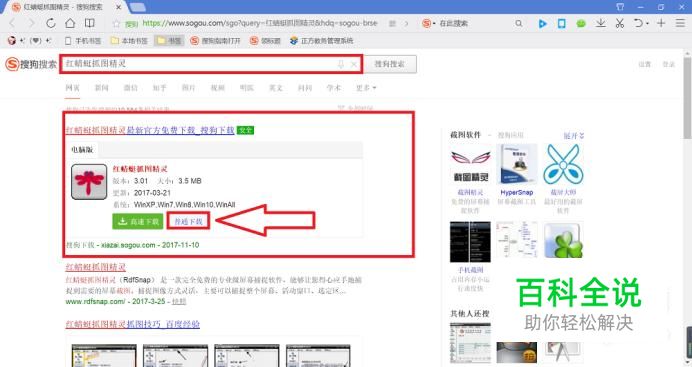The height and width of the screenshot is (367, 692).
Task: Click the 设置 settings link at top right
Action: click(x=644, y=64)
